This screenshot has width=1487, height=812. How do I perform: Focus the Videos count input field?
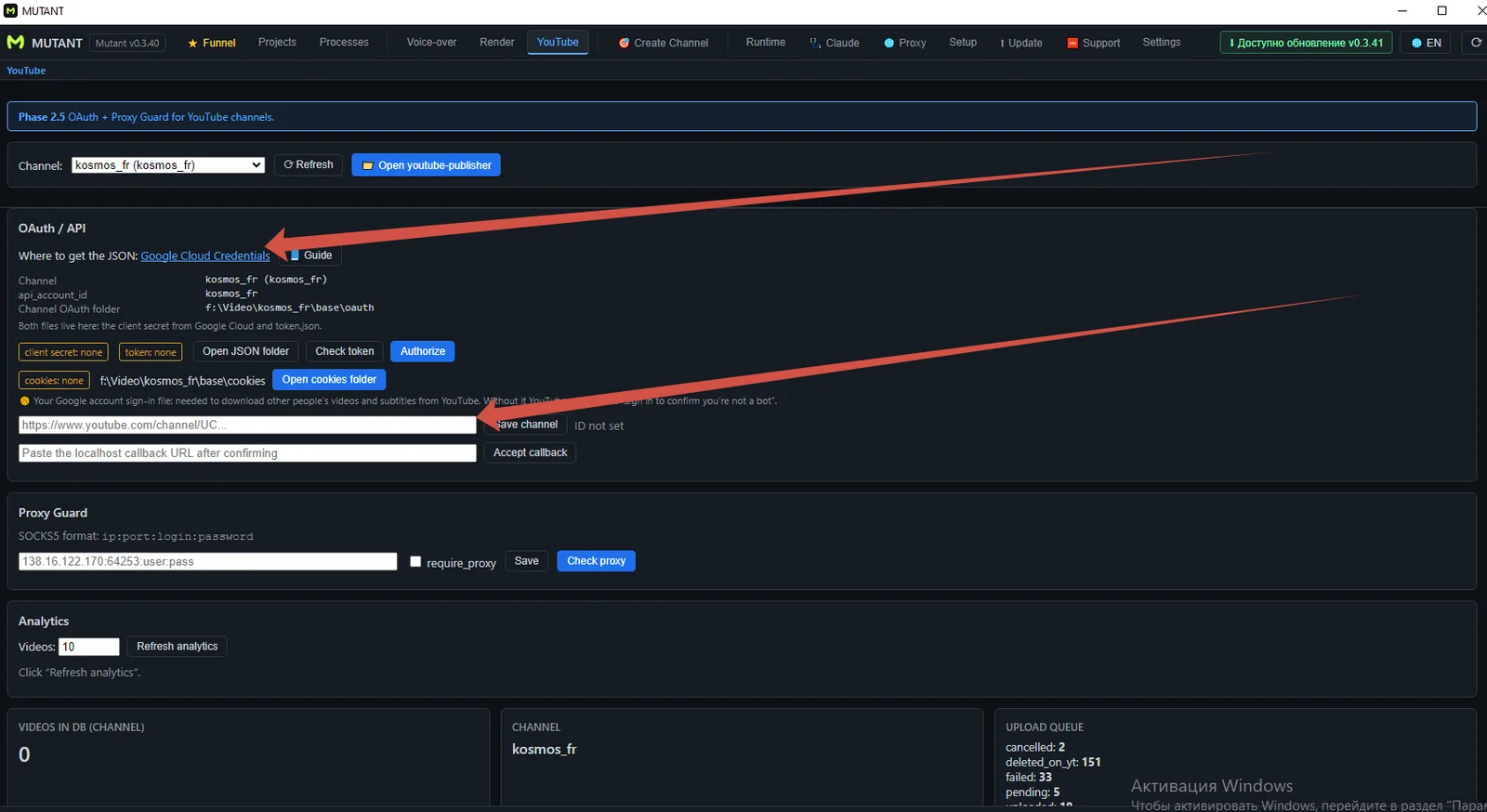click(x=89, y=647)
